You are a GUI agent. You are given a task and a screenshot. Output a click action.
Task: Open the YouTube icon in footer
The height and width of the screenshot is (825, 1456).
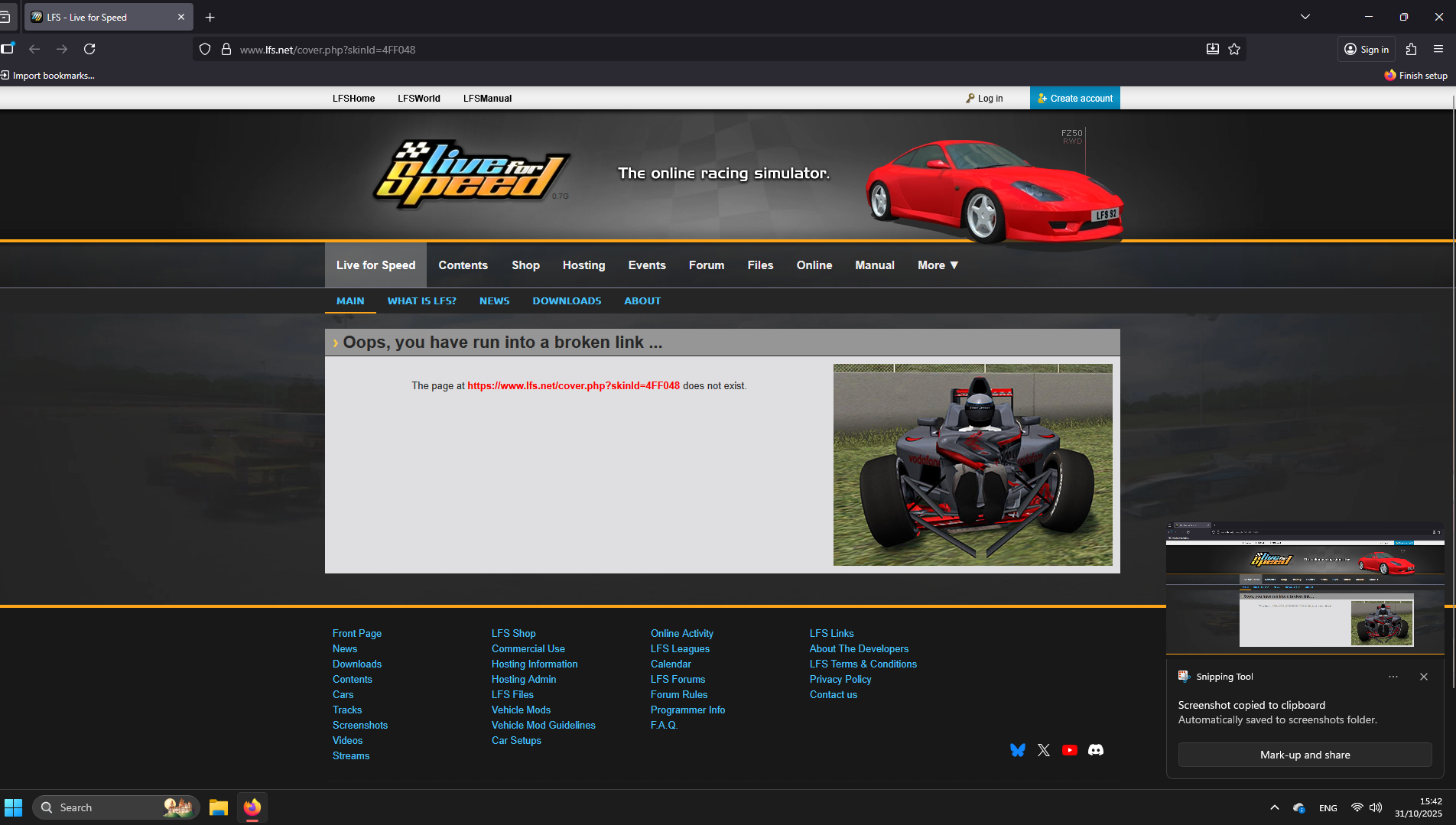point(1070,750)
